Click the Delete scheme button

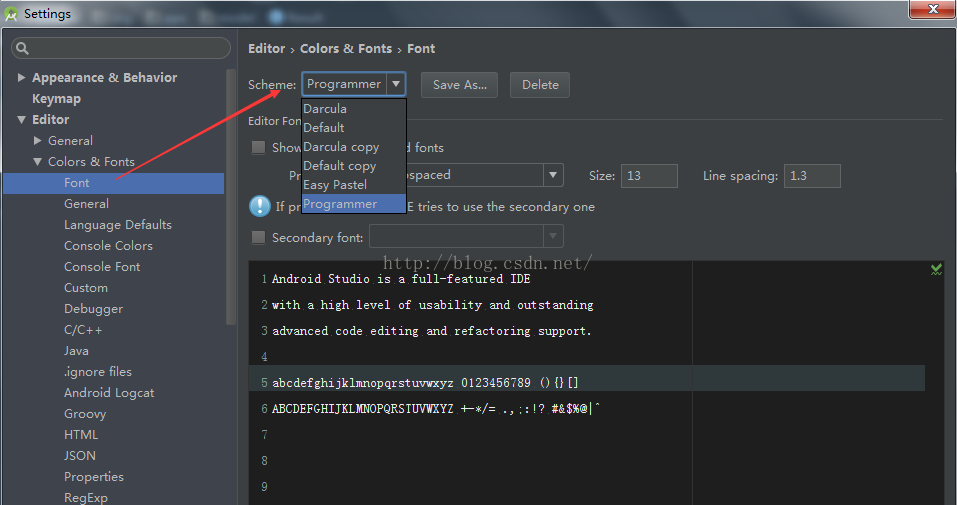[x=540, y=85]
